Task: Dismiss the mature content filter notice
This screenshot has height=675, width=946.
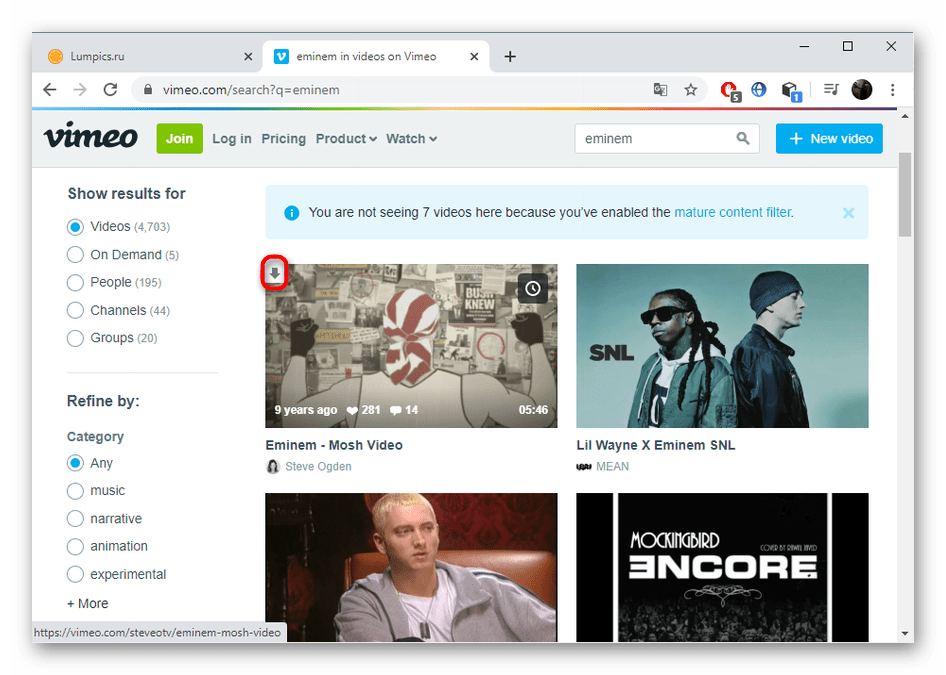Action: [x=848, y=213]
